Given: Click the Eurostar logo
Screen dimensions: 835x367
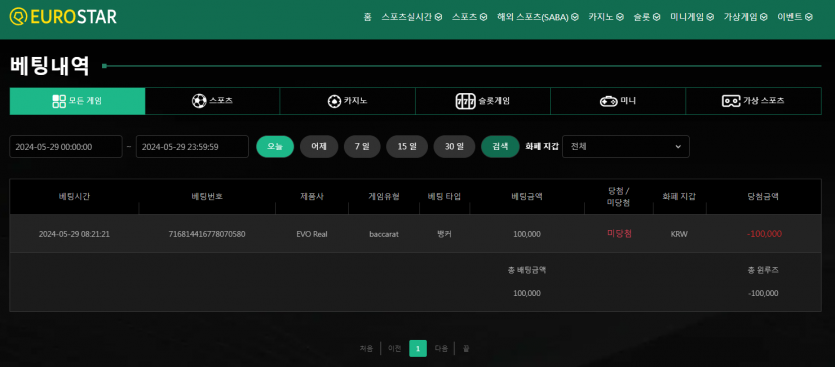Looking at the screenshot, I should tap(63, 17).
